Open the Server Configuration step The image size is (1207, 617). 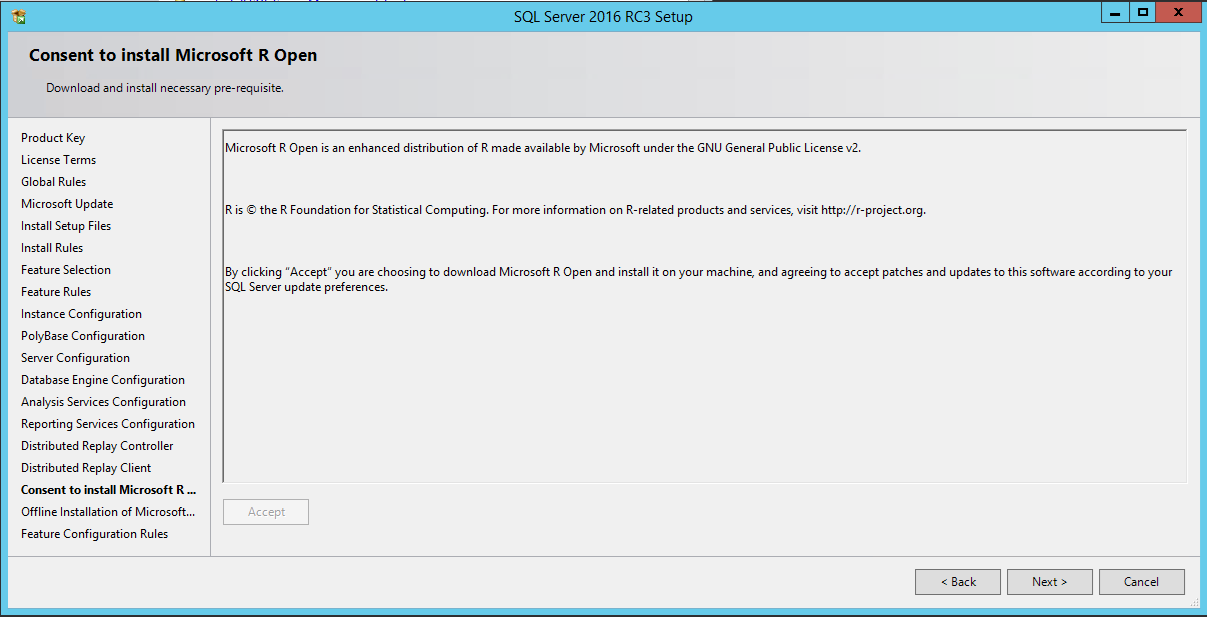(x=75, y=358)
